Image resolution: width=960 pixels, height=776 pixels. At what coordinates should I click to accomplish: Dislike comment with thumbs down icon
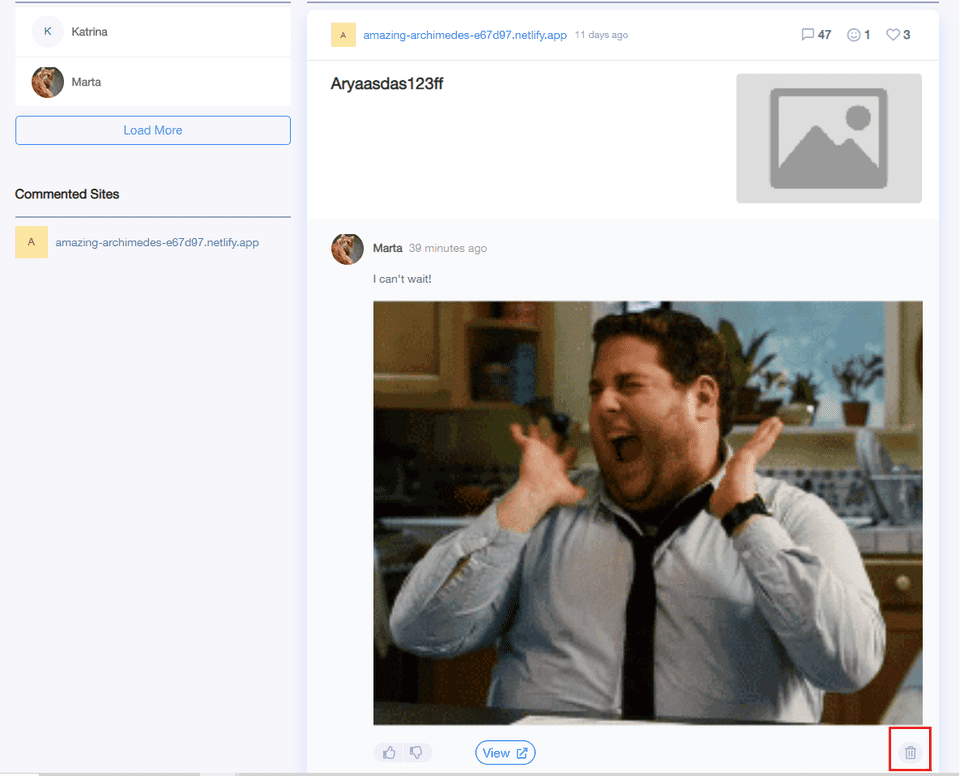[417, 752]
